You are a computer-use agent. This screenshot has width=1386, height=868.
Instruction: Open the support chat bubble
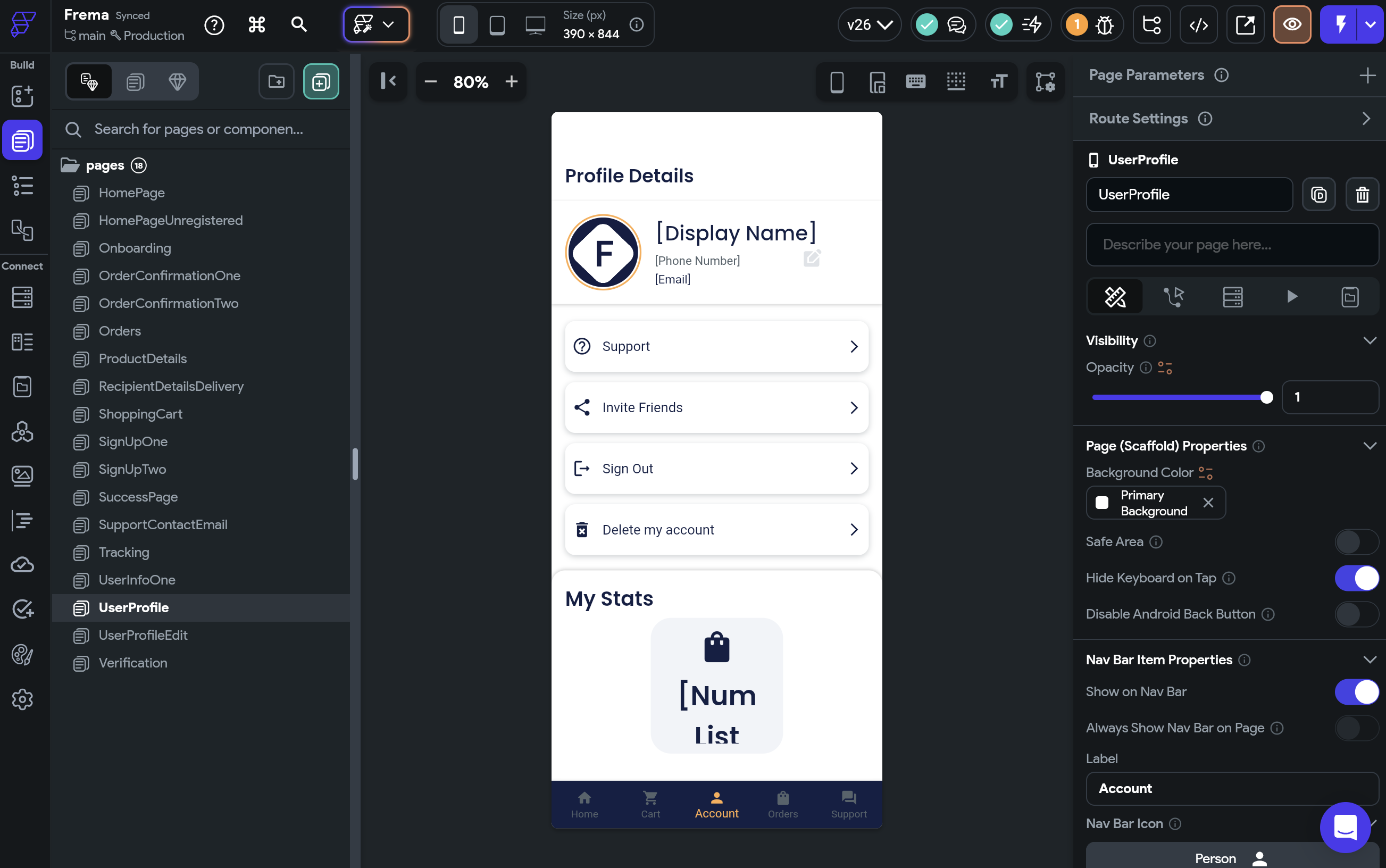point(1345,828)
